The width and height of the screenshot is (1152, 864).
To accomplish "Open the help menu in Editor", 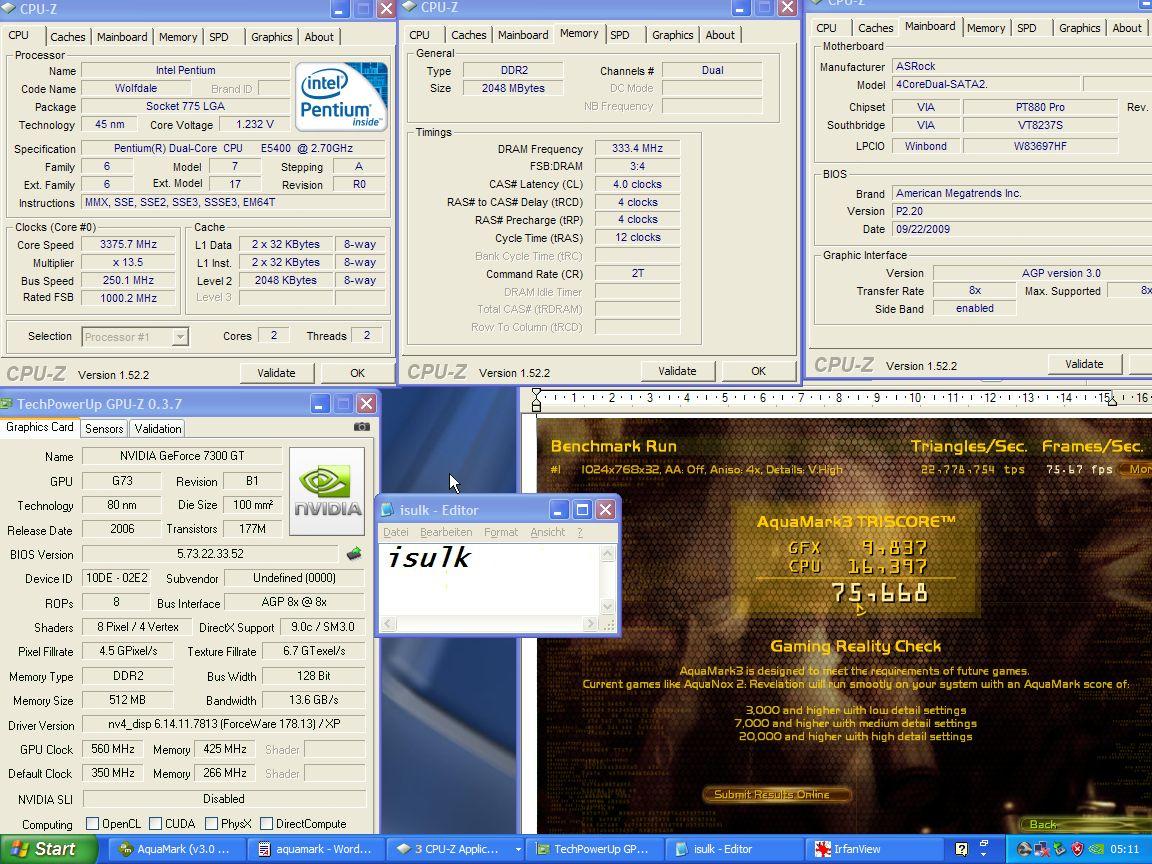I will pyautogui.click(x=580, y=532).
